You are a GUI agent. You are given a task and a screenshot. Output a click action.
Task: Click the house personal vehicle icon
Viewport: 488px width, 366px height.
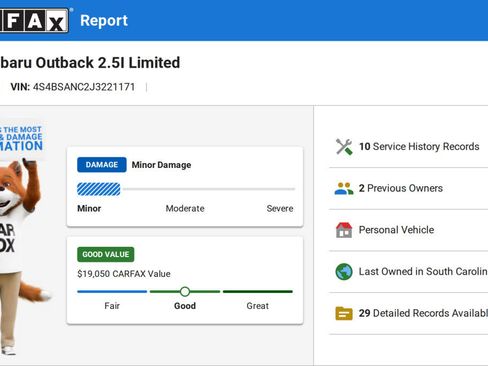pyautogui.click(x=344, y=230)
